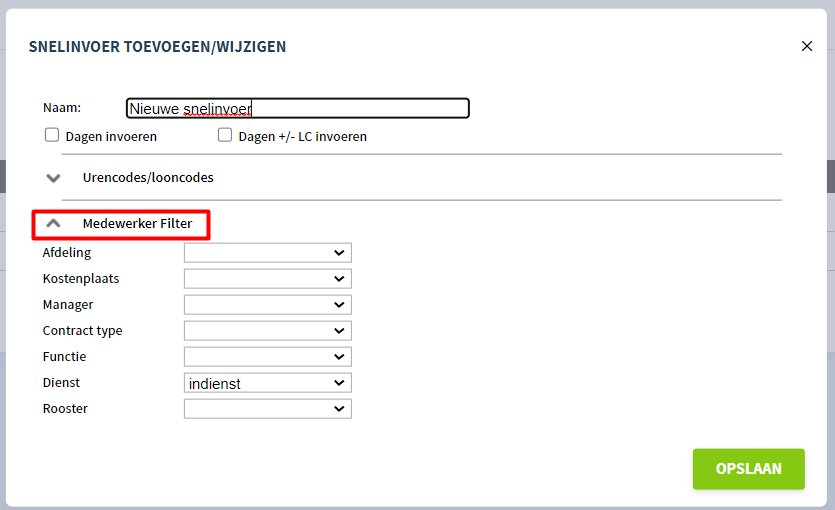Click the Naam input field
Viewport: 835px width, 510px height.
[298, 108]
